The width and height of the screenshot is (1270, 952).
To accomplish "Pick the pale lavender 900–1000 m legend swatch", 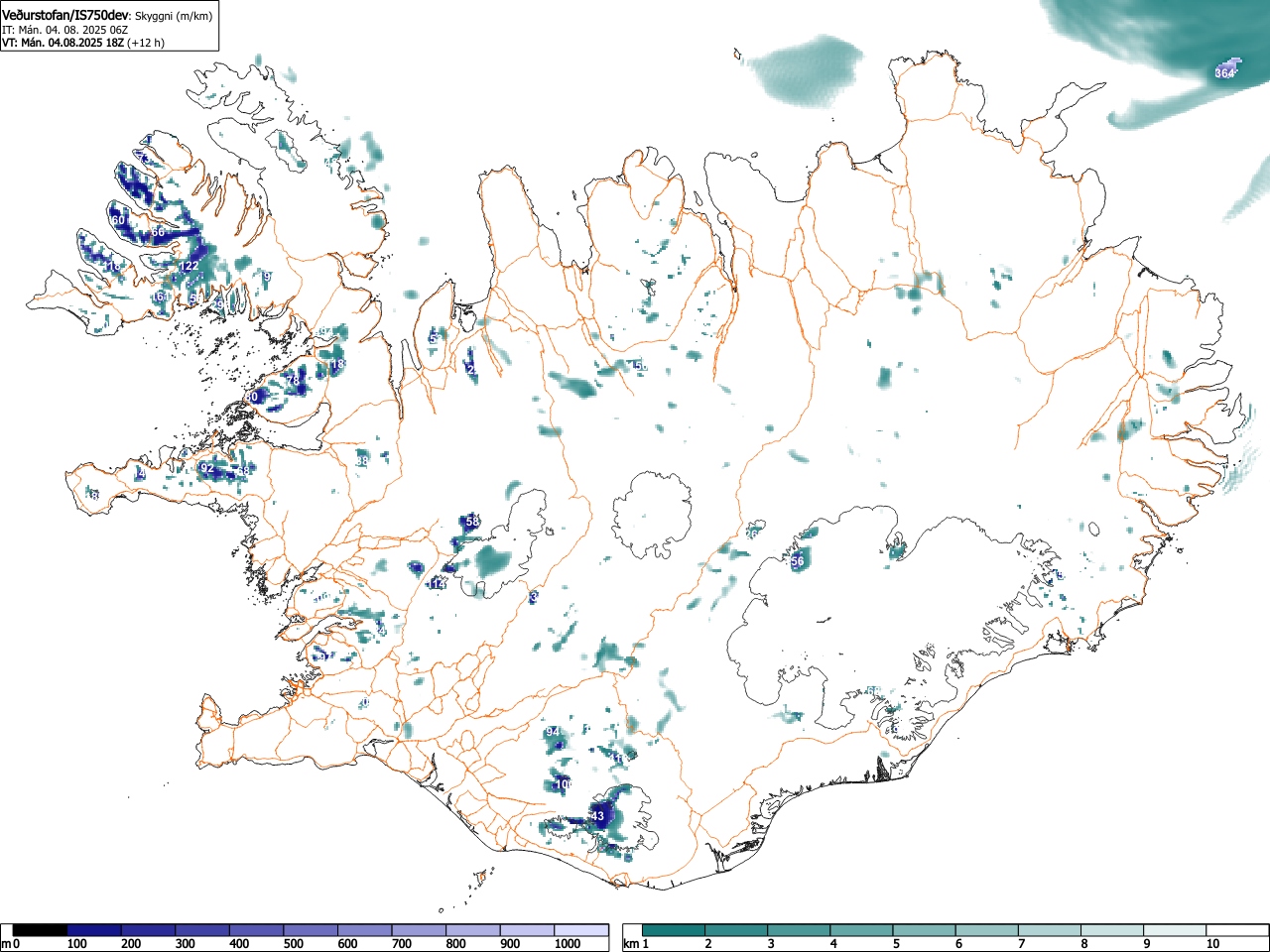I will 527,930.
